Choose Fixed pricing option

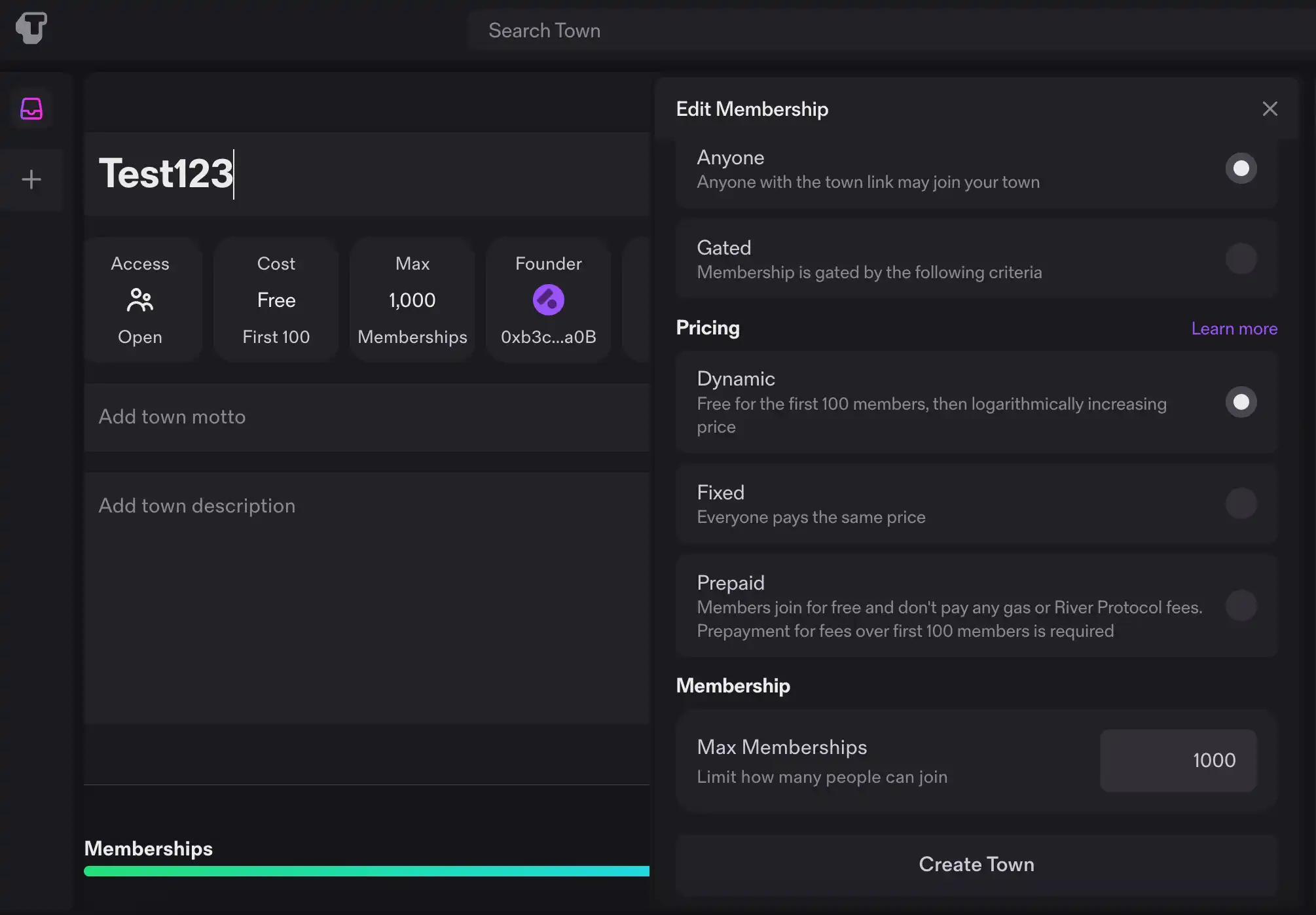point(1241,503)
